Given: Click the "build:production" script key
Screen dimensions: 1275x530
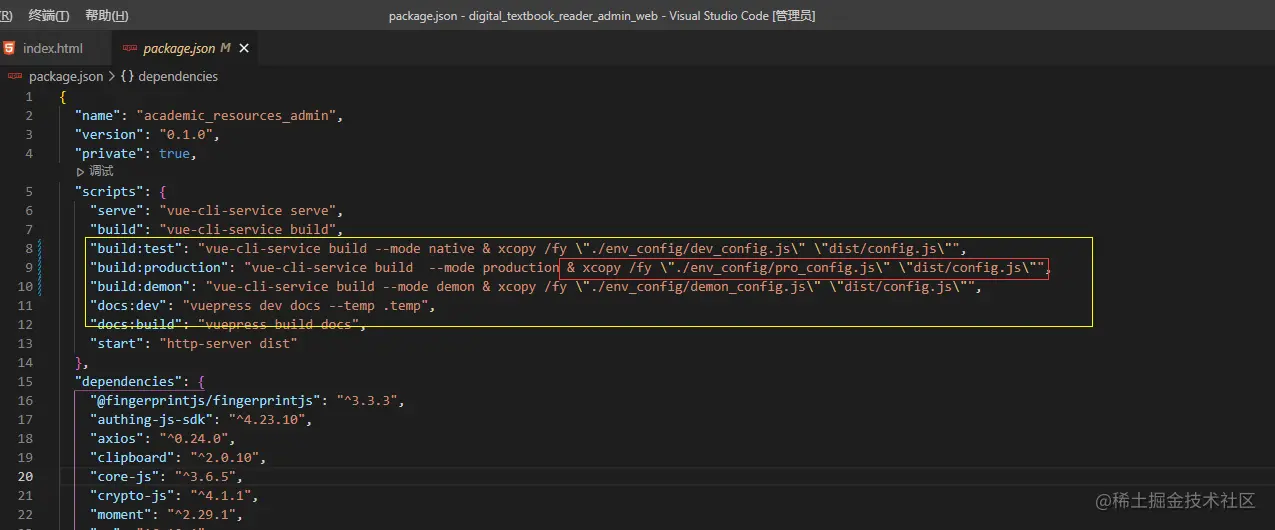Looking at the screenshot, I should (160, 267).
